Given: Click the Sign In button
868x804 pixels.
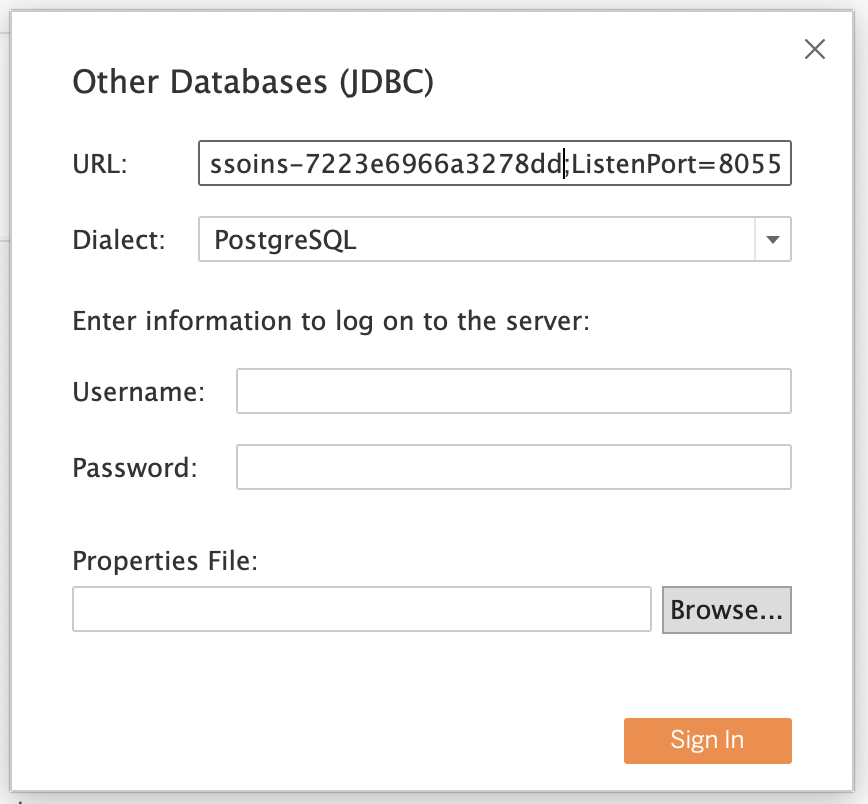Looking at the screenshot, I should (x=707, y=740).
